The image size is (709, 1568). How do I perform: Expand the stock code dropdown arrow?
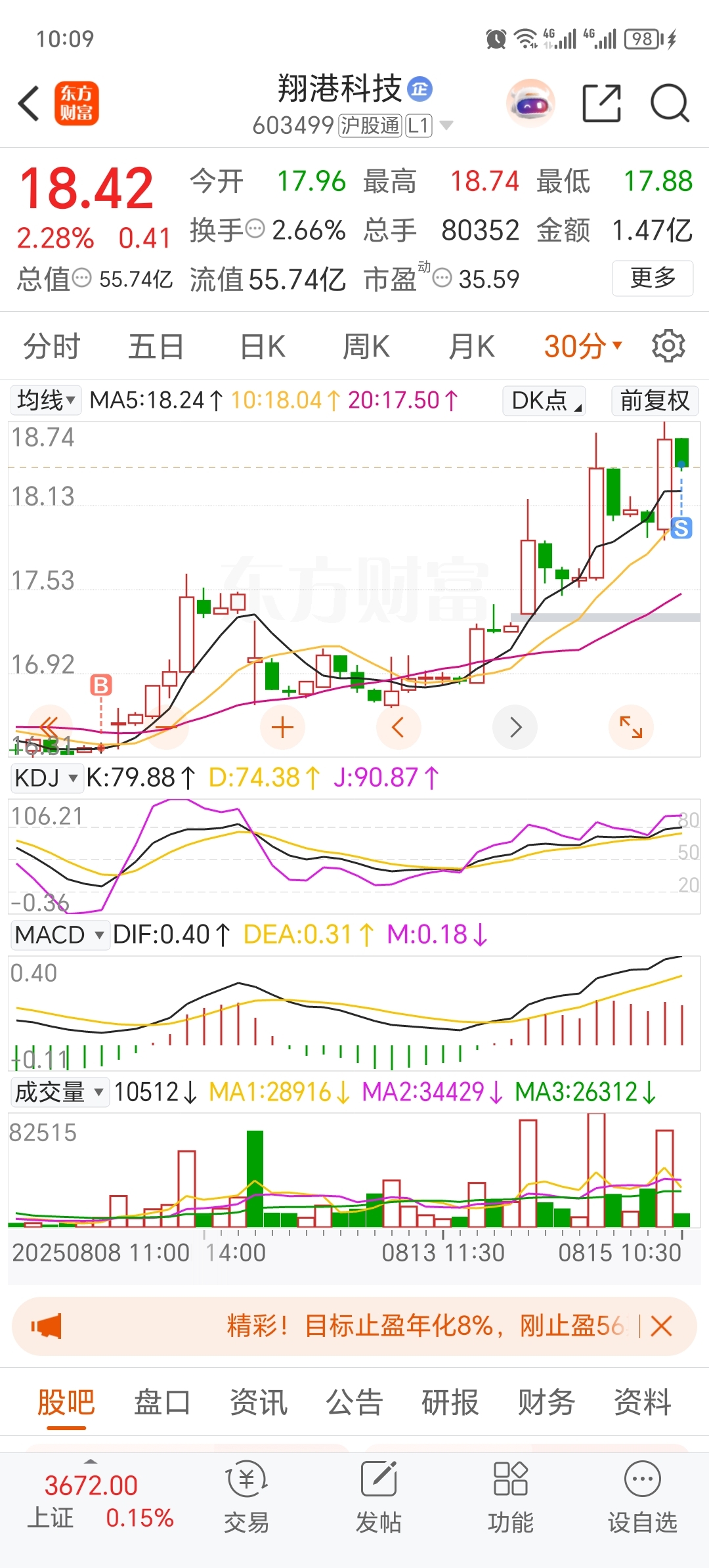tap(446, 125)
